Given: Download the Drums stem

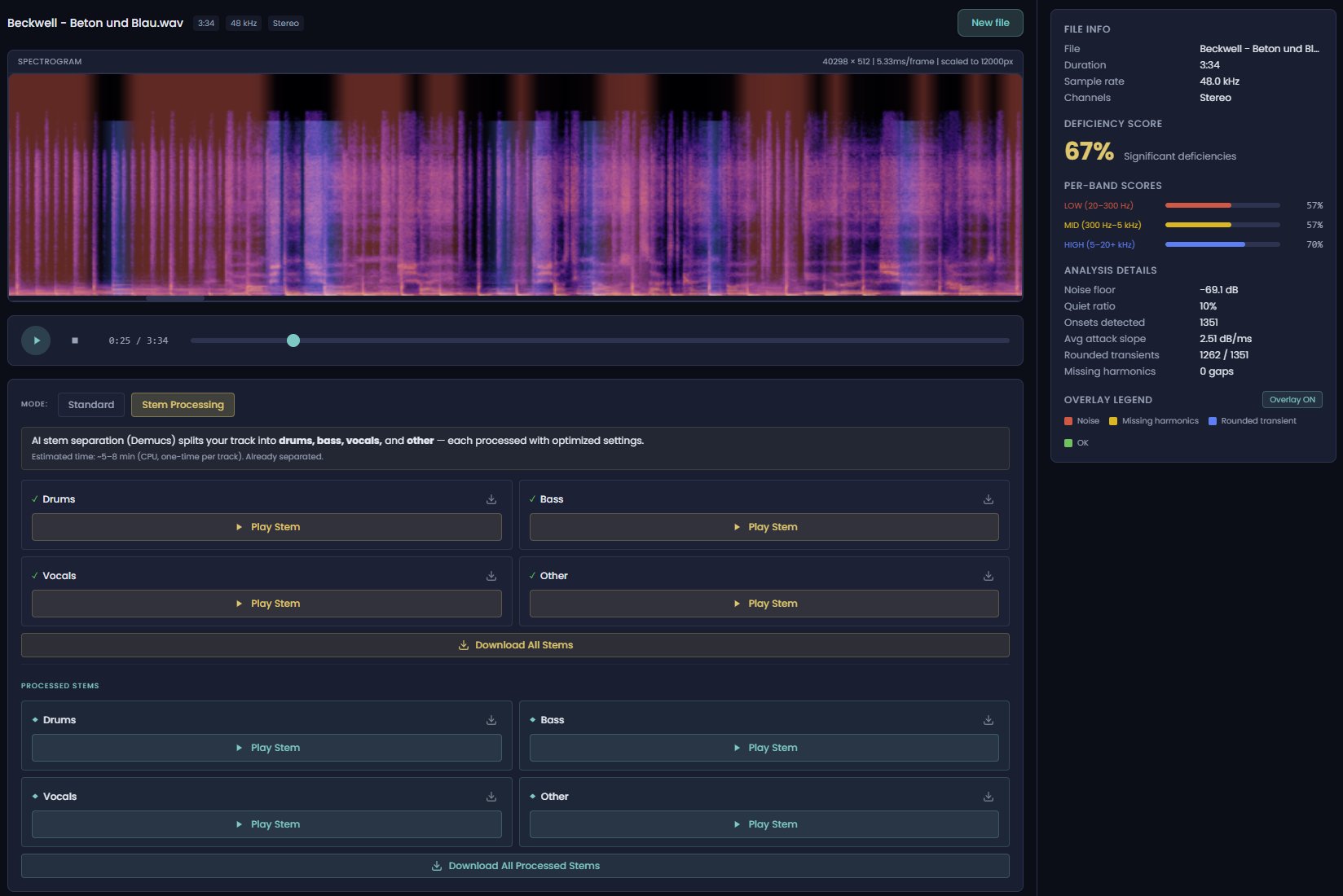Looking at the screenshot, I should pyautogui.click(x=491, y=499).
